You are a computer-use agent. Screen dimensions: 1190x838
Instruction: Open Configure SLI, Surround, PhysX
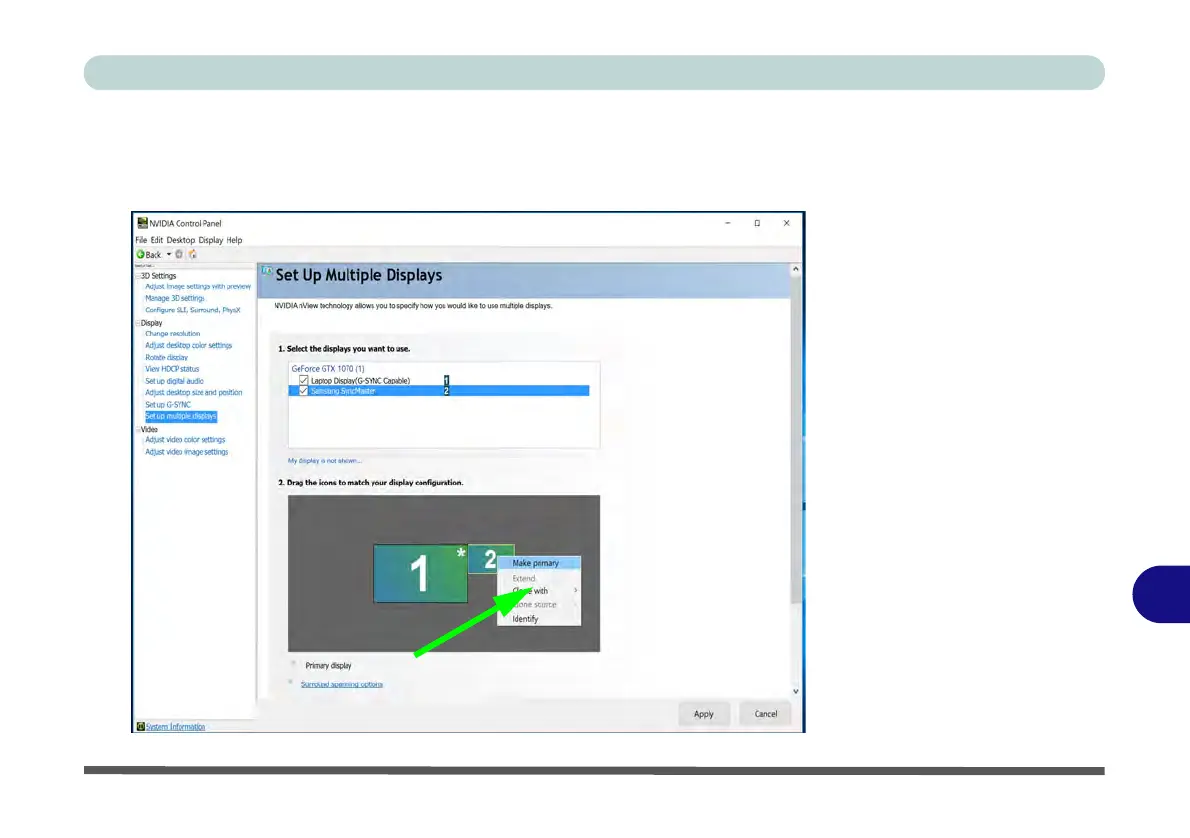193,310
